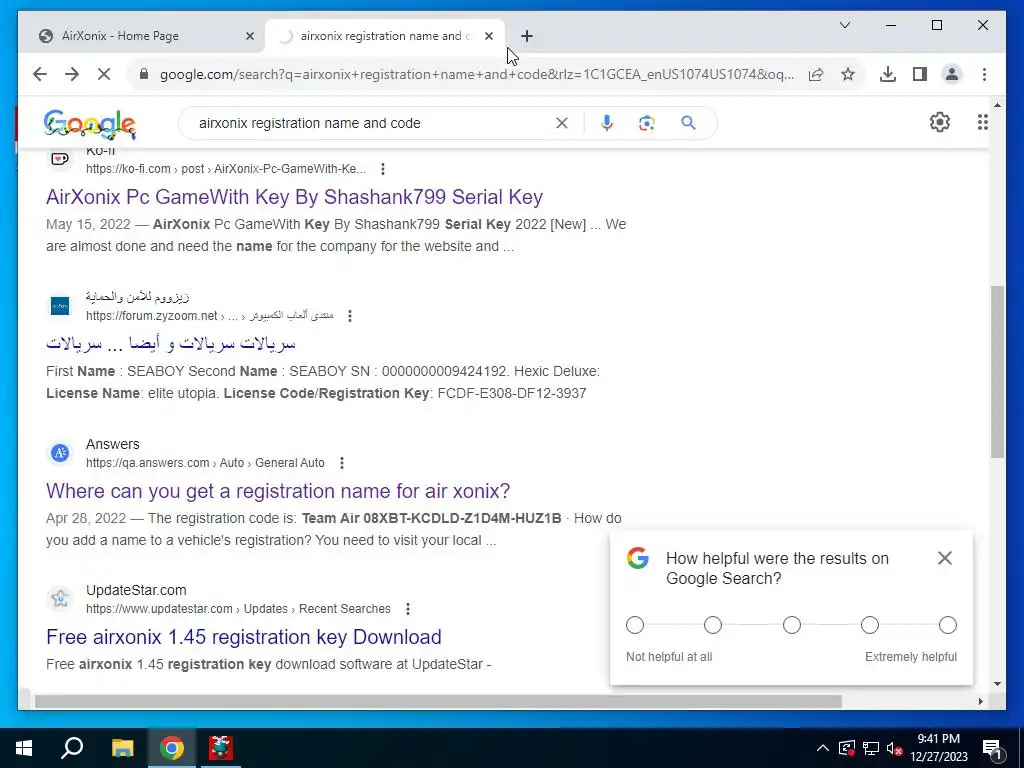Start voice search with the microphone
Screen dimensions: 1024x768
coord(607,123)
